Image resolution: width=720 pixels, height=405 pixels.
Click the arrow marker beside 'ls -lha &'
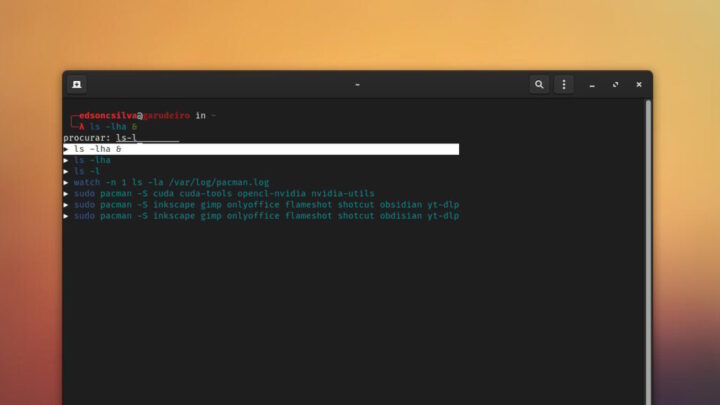coord(66,149)
